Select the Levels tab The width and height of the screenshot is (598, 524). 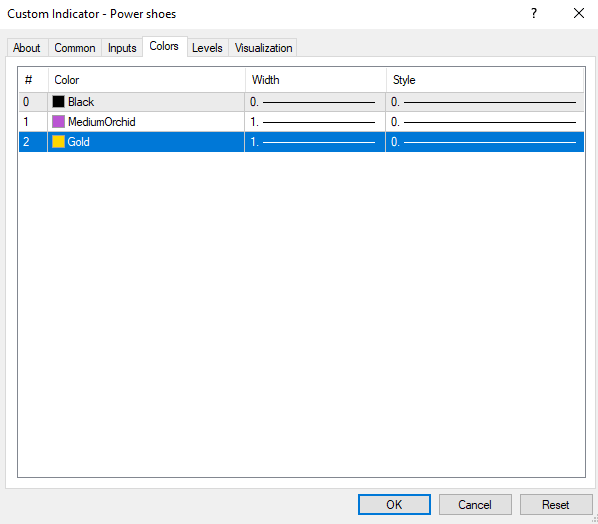click(207, 48)
